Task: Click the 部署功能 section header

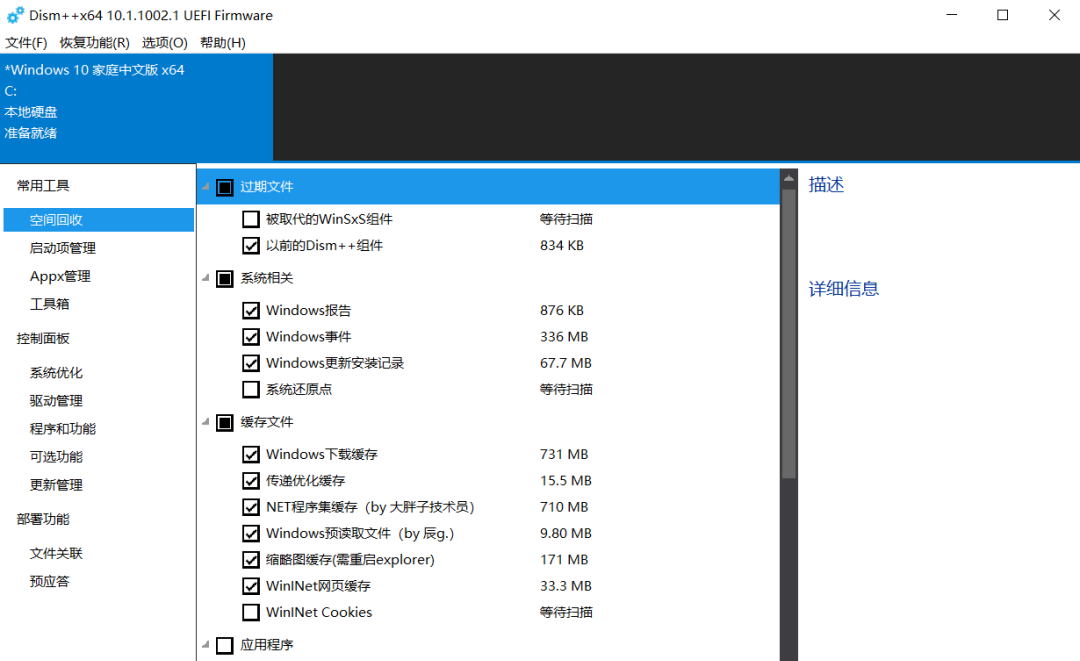Action: click(43, 518)
